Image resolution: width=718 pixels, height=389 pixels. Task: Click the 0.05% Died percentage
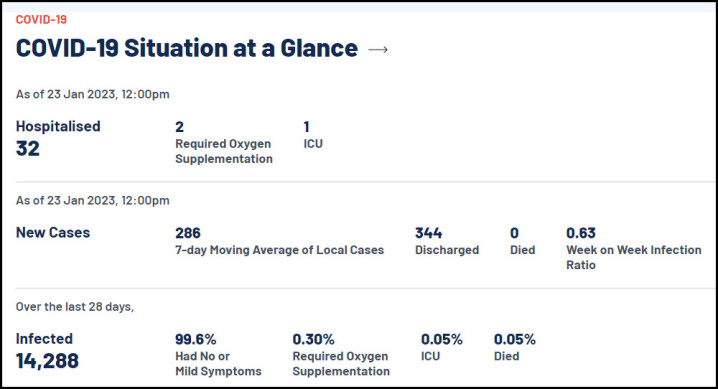pyautogui.click(x=515, y=339)
